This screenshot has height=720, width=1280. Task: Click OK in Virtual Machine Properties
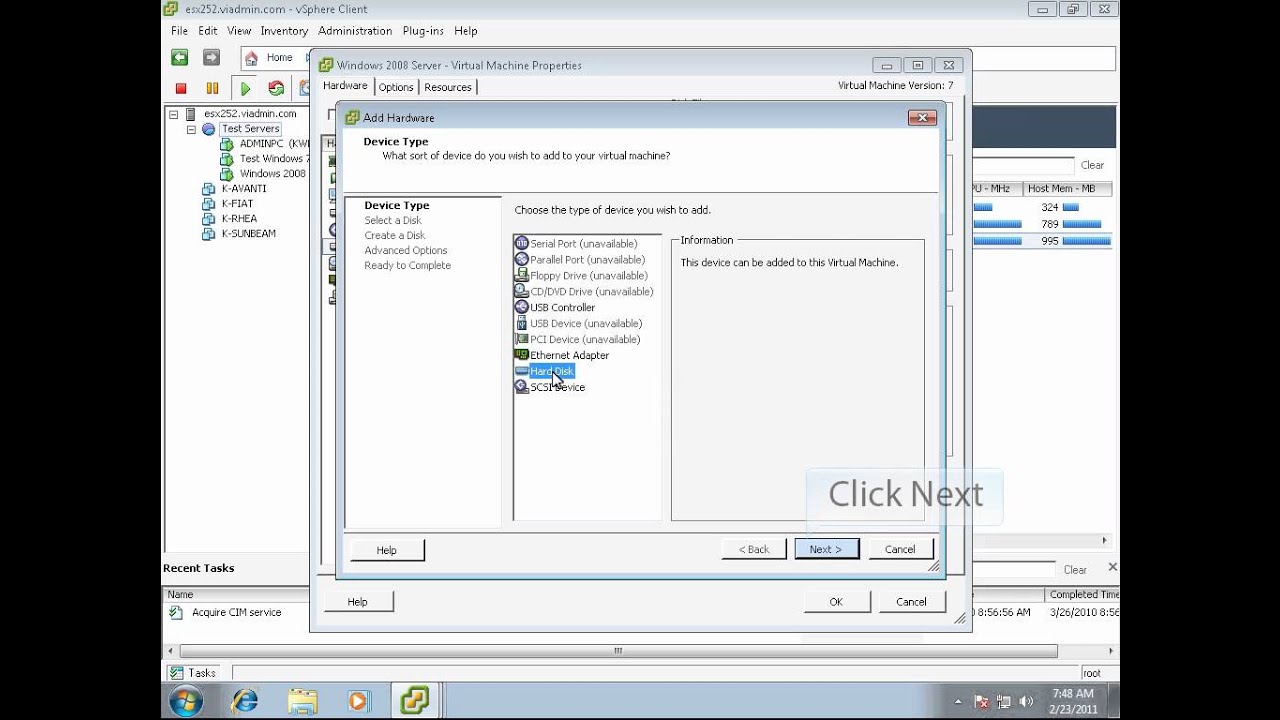(836, 601)
